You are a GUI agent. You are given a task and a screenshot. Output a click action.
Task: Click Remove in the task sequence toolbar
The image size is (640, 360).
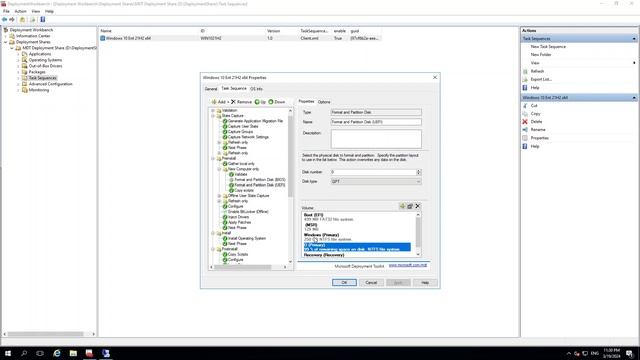coord(241,102)
